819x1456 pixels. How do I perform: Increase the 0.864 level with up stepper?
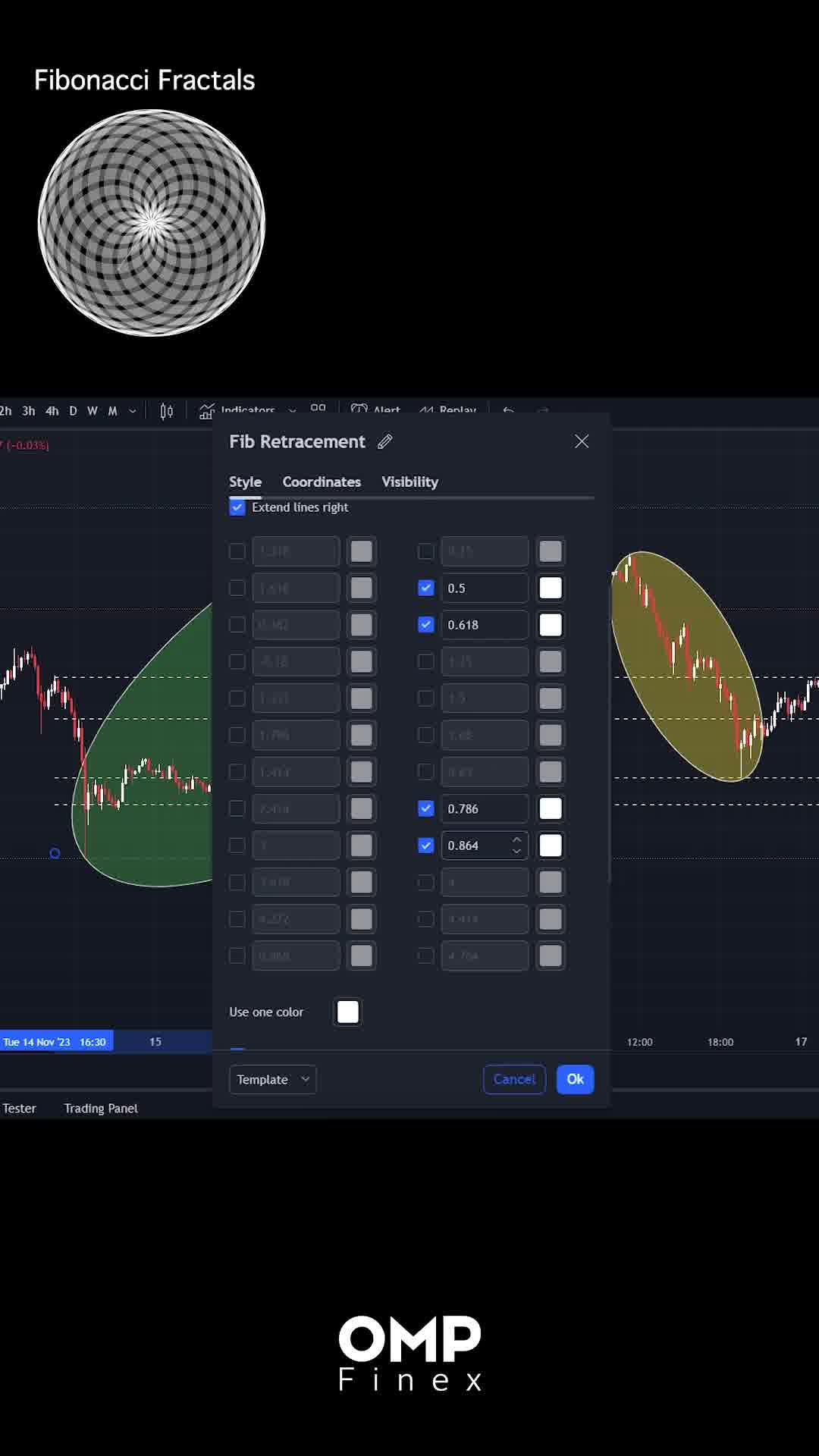point(516,839)
